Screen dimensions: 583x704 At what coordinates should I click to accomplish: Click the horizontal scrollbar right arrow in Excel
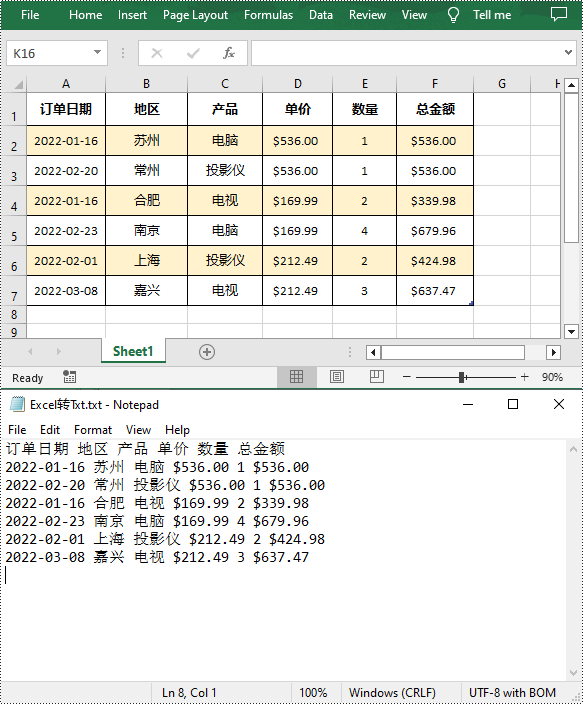[553, 352]
